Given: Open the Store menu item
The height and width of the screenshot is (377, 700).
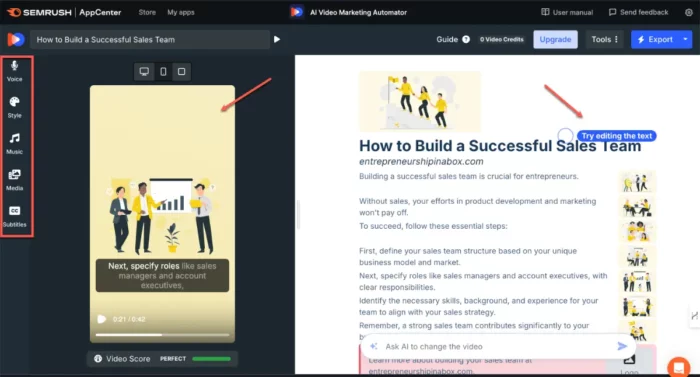Looking at the screenshot, I should pos(147,12).
